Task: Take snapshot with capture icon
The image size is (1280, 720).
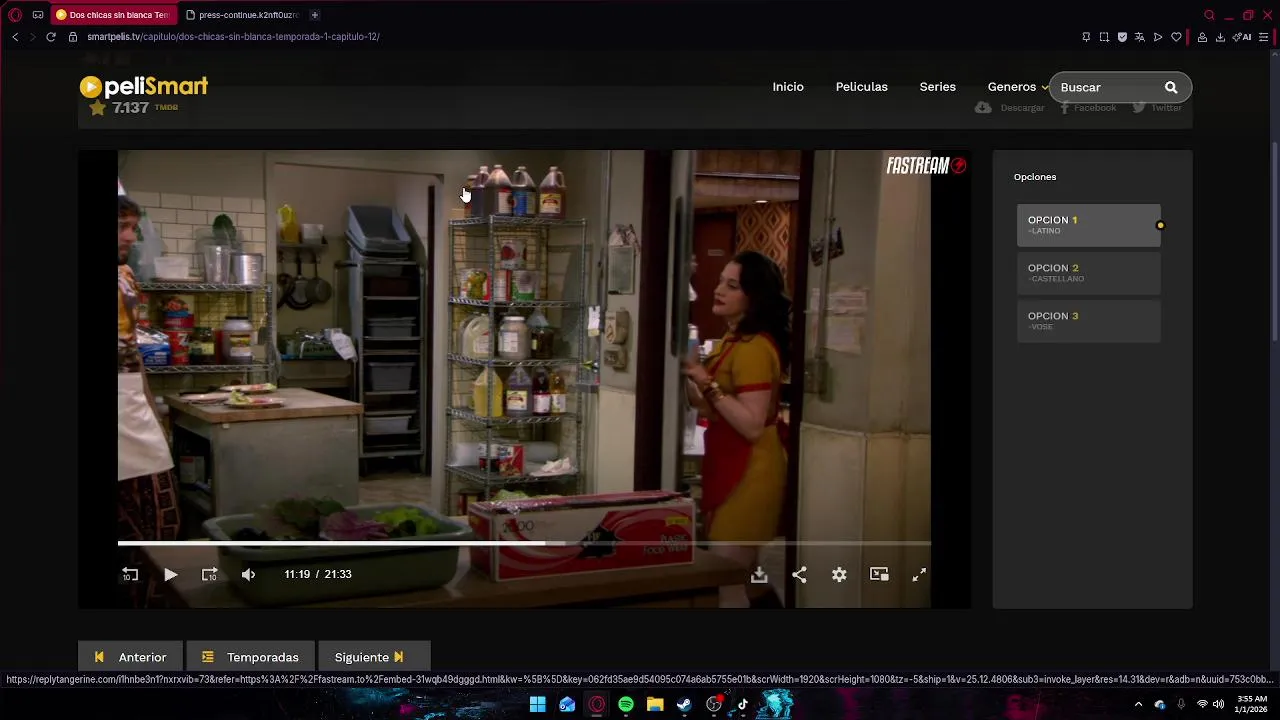Action: [x=1104, y=37]
